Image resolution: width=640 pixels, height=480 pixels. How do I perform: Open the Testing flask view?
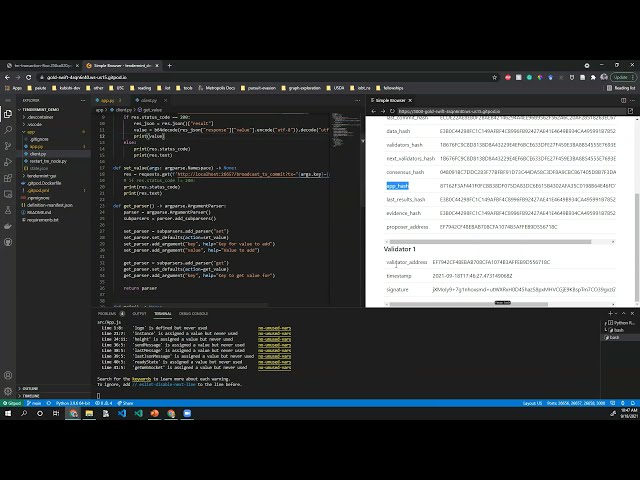pyautogui.click(x=8, y=210)
